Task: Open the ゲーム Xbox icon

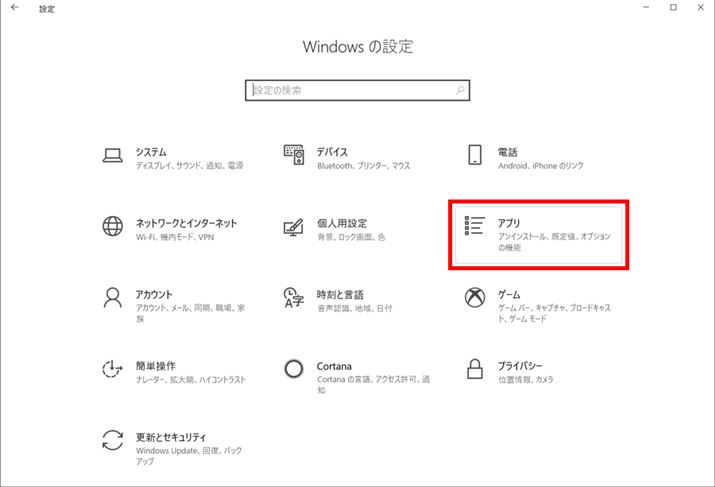Action: [475, 297]
